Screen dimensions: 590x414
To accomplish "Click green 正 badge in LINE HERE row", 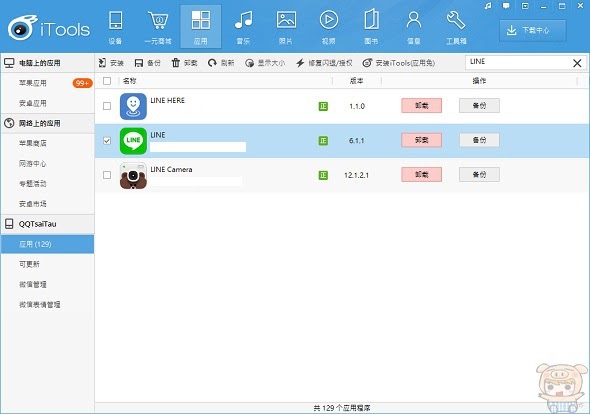I will 323,106.
